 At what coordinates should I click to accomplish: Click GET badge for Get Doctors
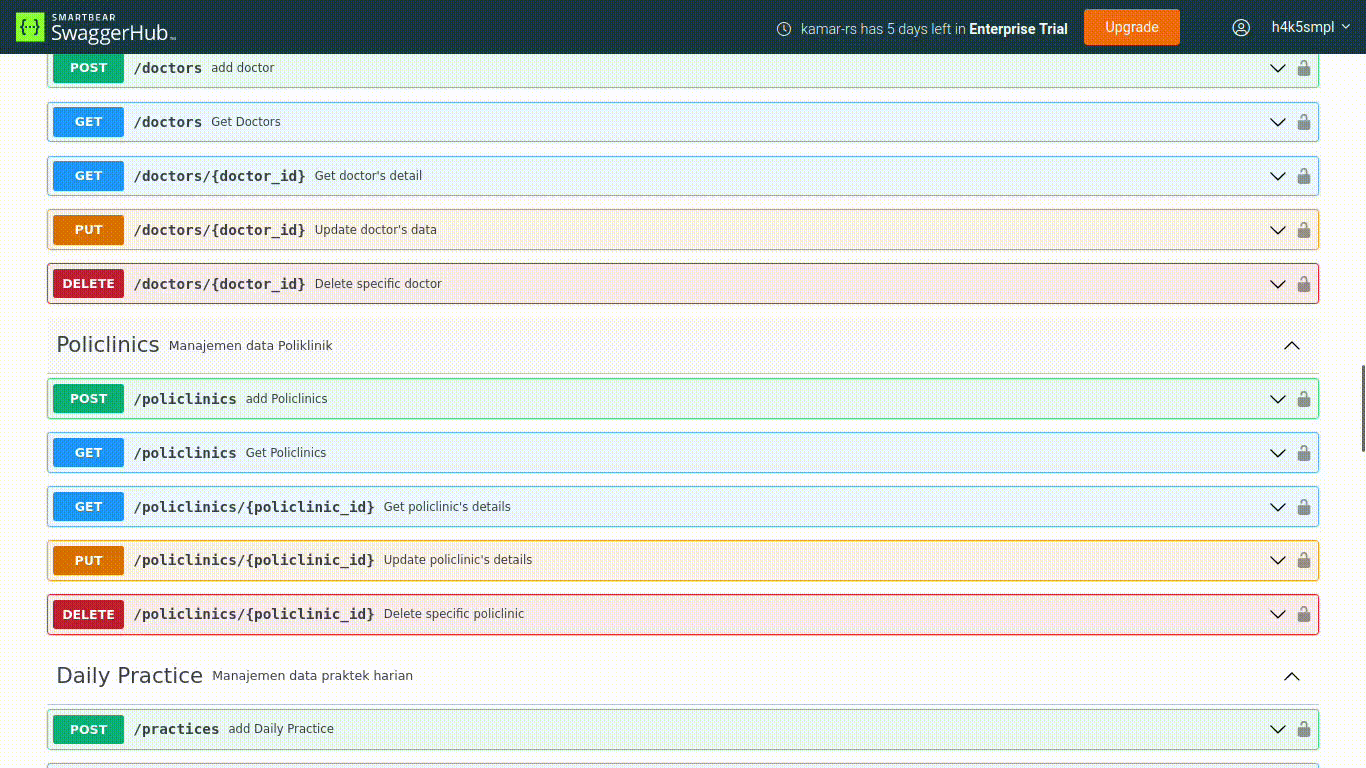point(88,122)
